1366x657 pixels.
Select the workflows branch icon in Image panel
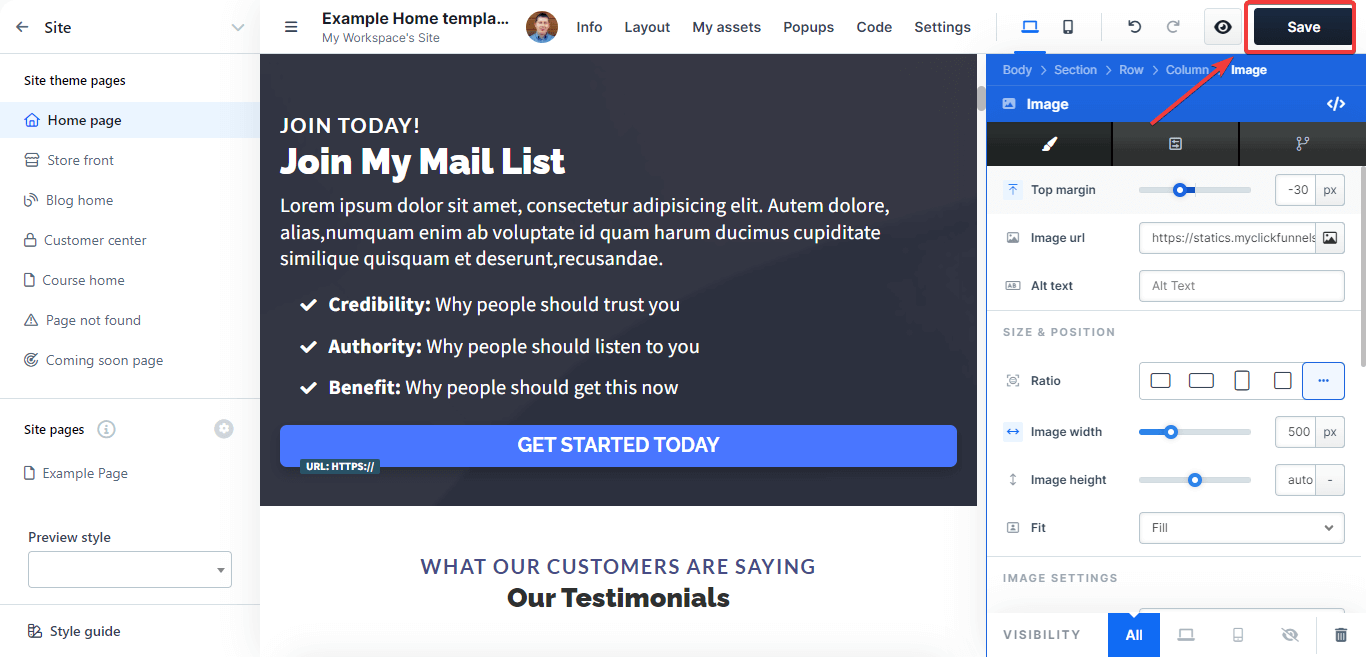pyautogui.click(x=1302, y=143)
